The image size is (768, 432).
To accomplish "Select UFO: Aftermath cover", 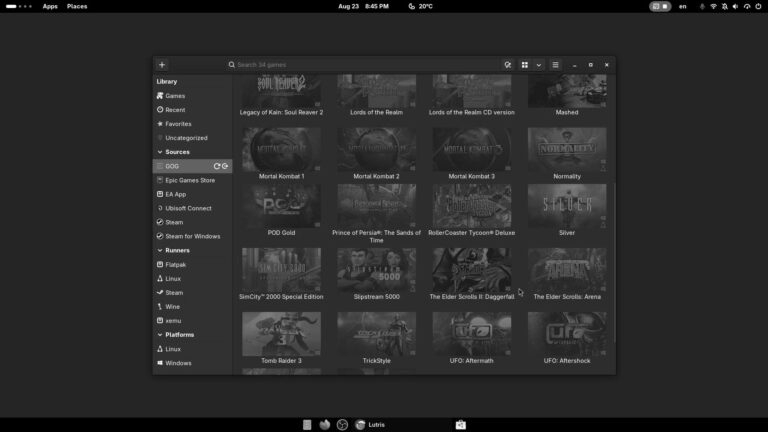I will pos(472,334).
